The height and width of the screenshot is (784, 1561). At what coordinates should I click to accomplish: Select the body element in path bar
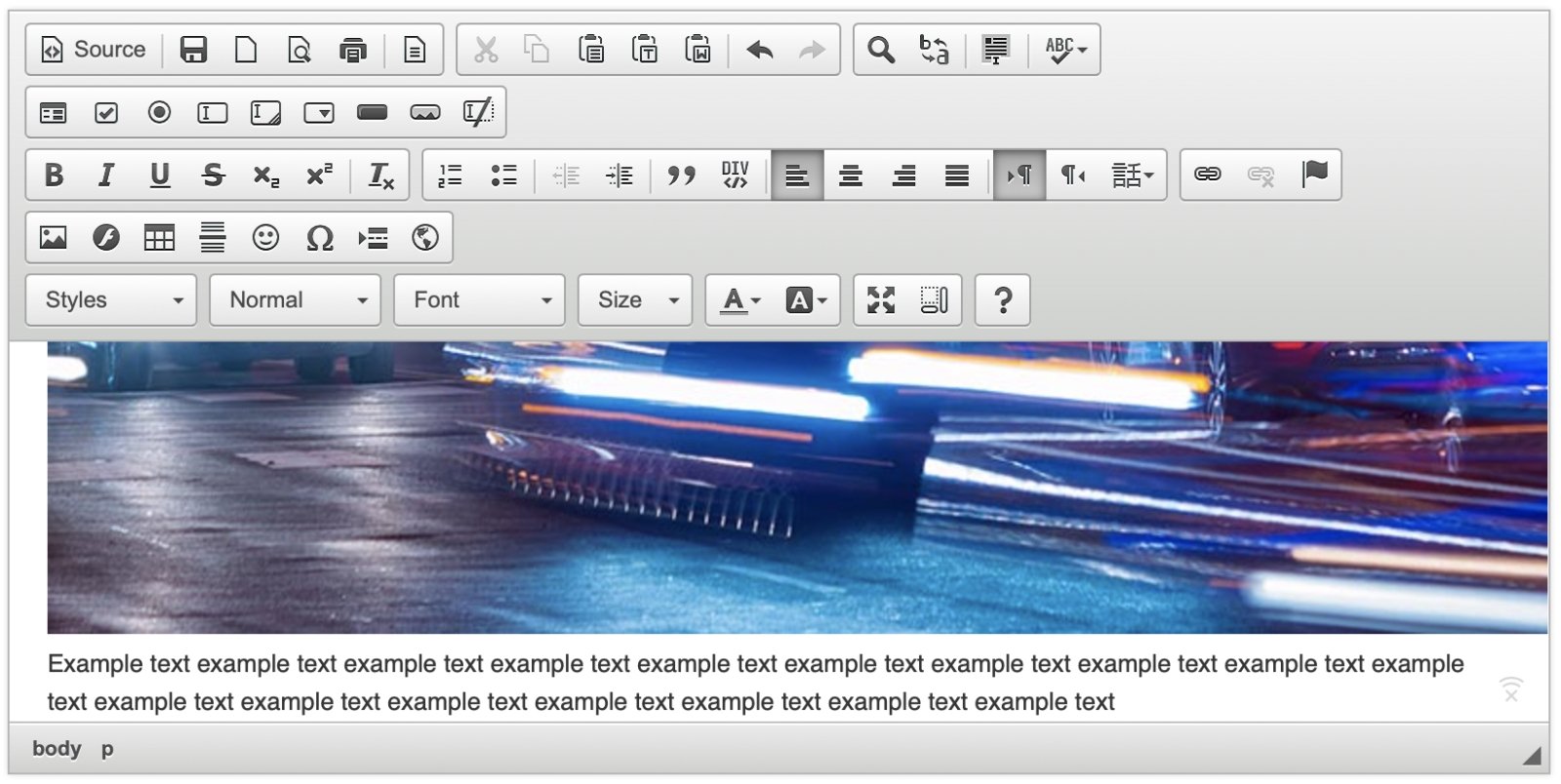(x=57, y=749)
